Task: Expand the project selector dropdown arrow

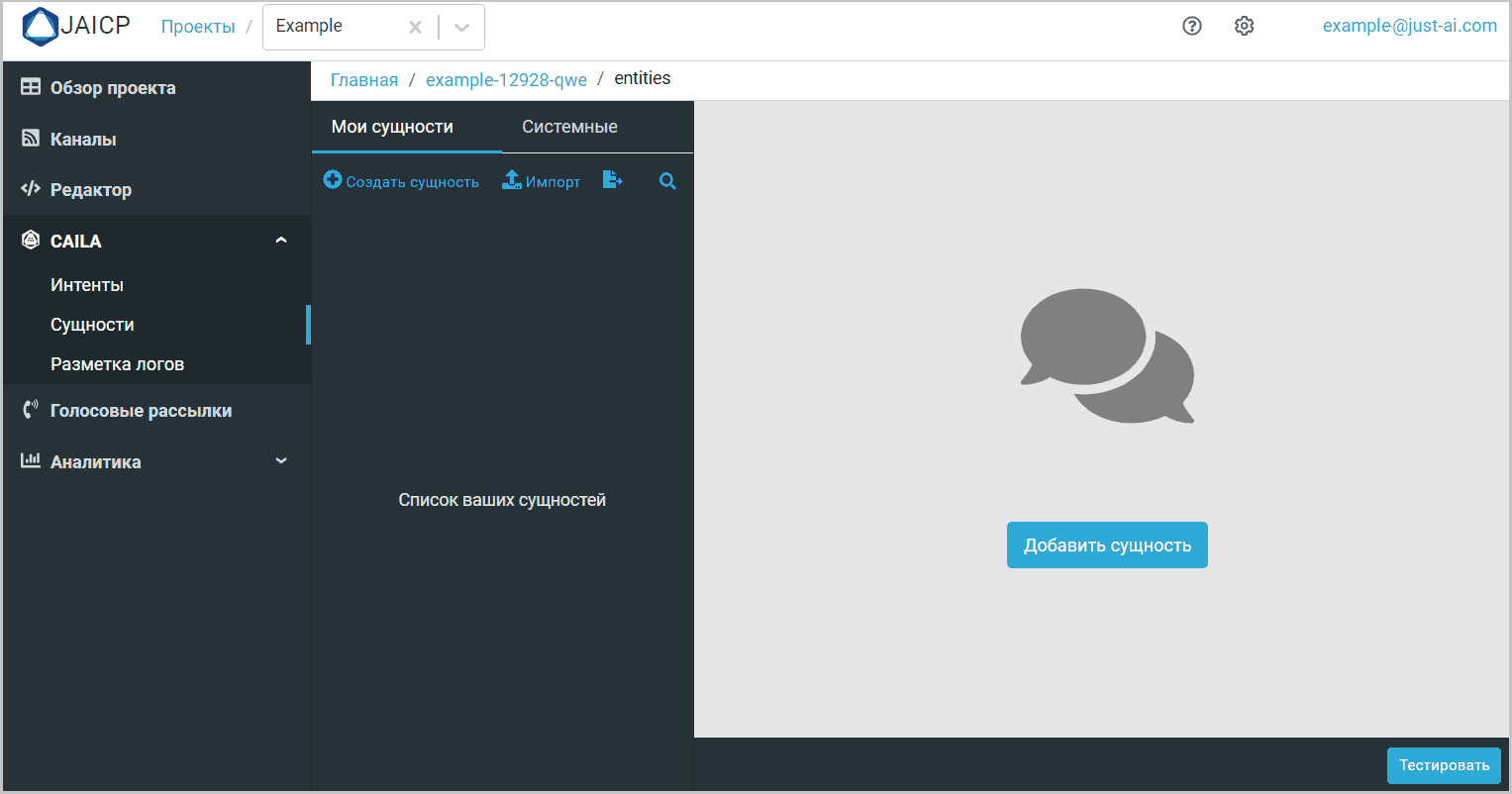Action: [x=461, y=28]
